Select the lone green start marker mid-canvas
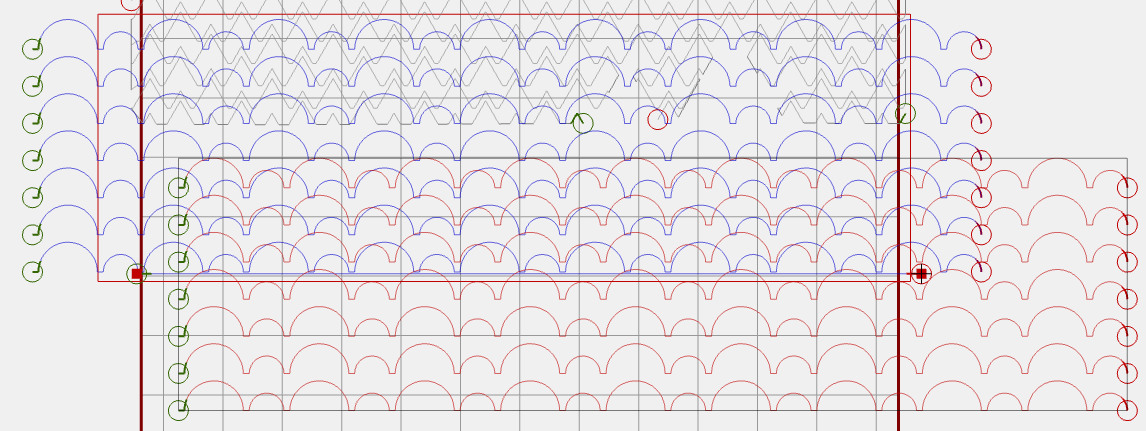1146x431 pixels. (582, 123)
